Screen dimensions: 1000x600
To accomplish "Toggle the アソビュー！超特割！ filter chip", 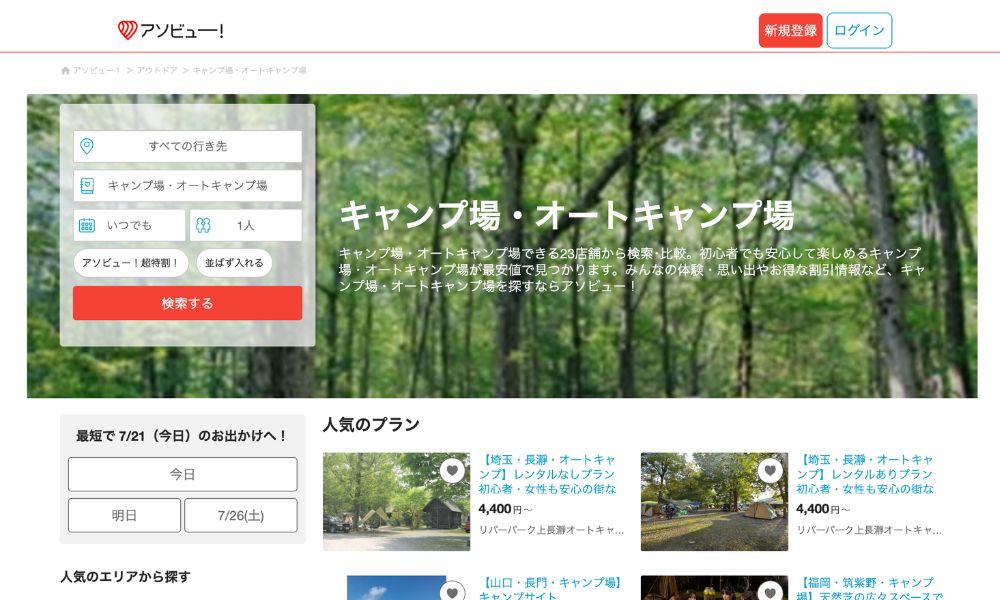I will tap(130, 263).
